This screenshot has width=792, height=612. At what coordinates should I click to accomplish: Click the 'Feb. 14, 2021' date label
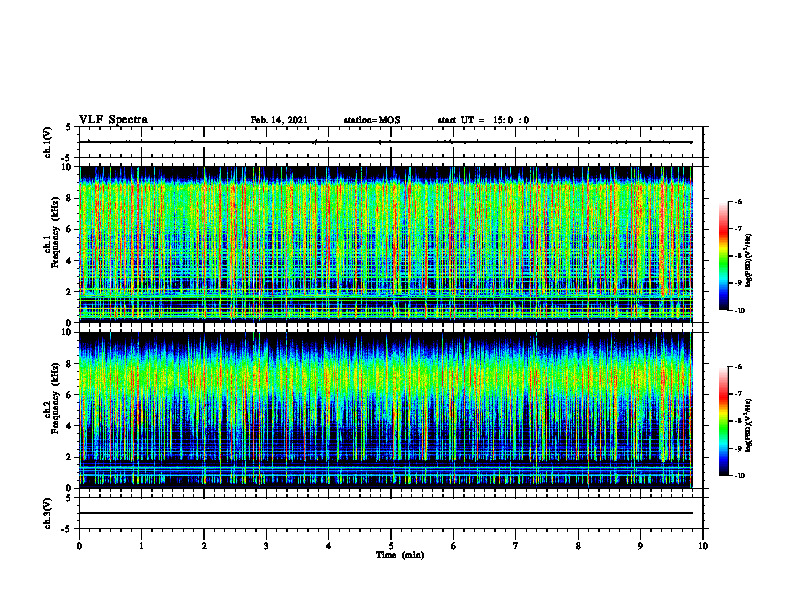coord(279,120)
